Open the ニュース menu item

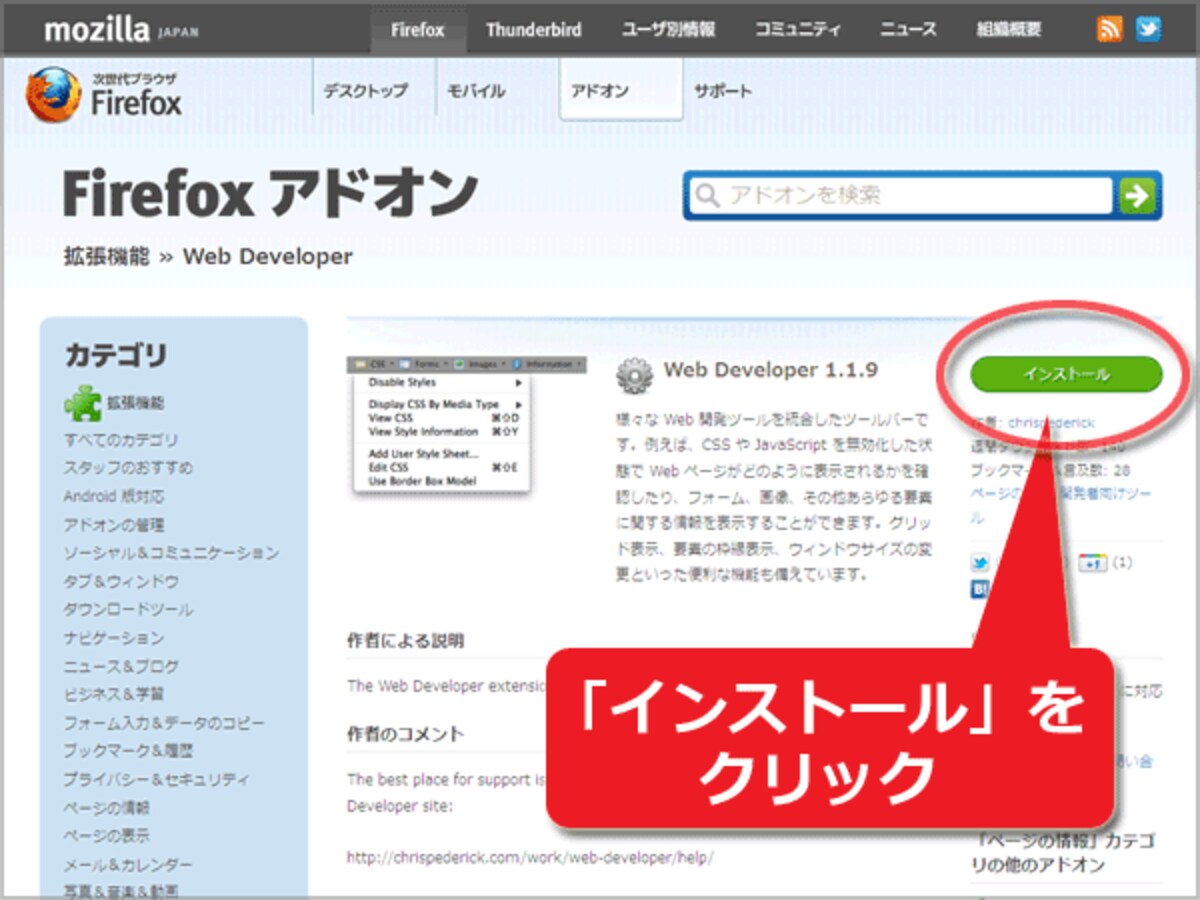coord(908,30)
